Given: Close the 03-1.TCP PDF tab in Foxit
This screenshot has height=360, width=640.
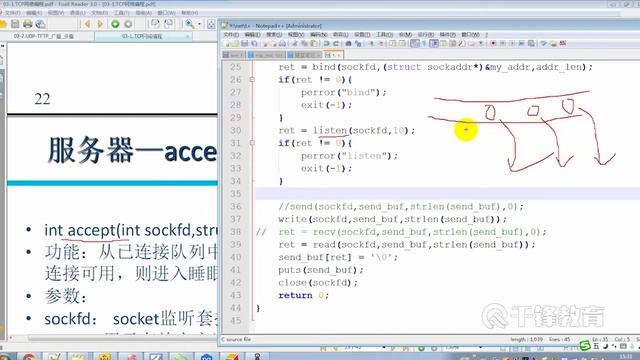Looking at the screenshot, I should pyautogui.click(x=187, y=36).
